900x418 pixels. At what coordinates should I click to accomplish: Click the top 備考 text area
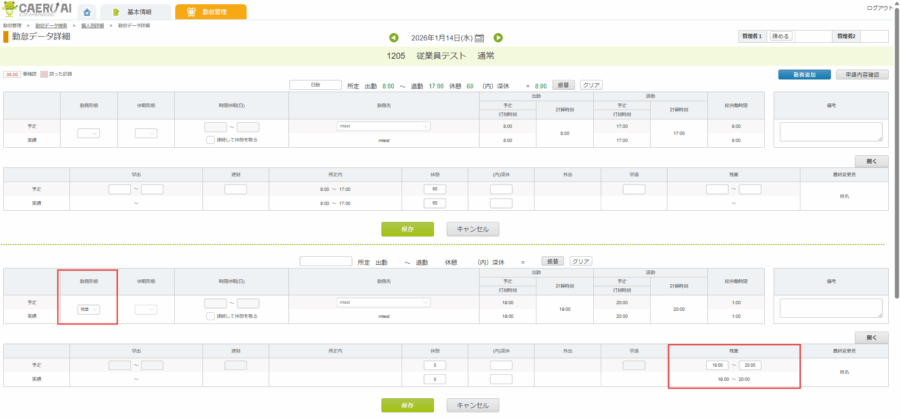830,132
